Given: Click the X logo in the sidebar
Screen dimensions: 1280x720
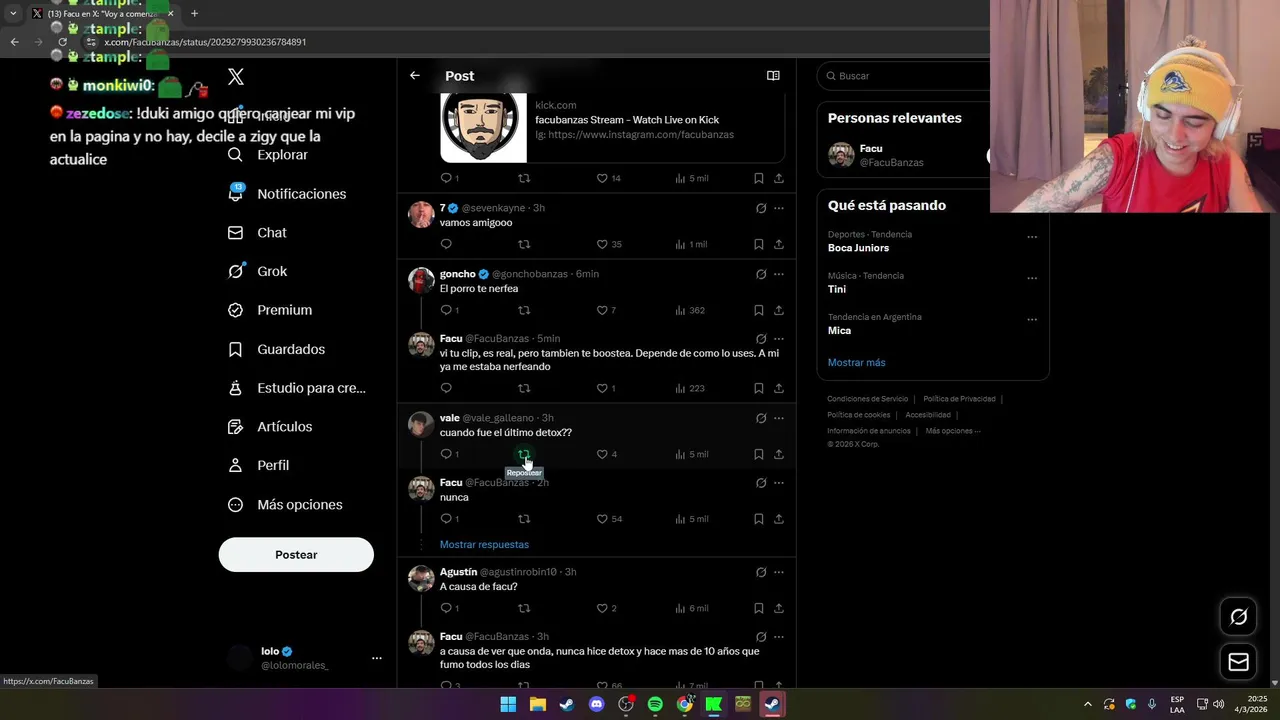Looking at the screenshot, I should pos(236,77).
